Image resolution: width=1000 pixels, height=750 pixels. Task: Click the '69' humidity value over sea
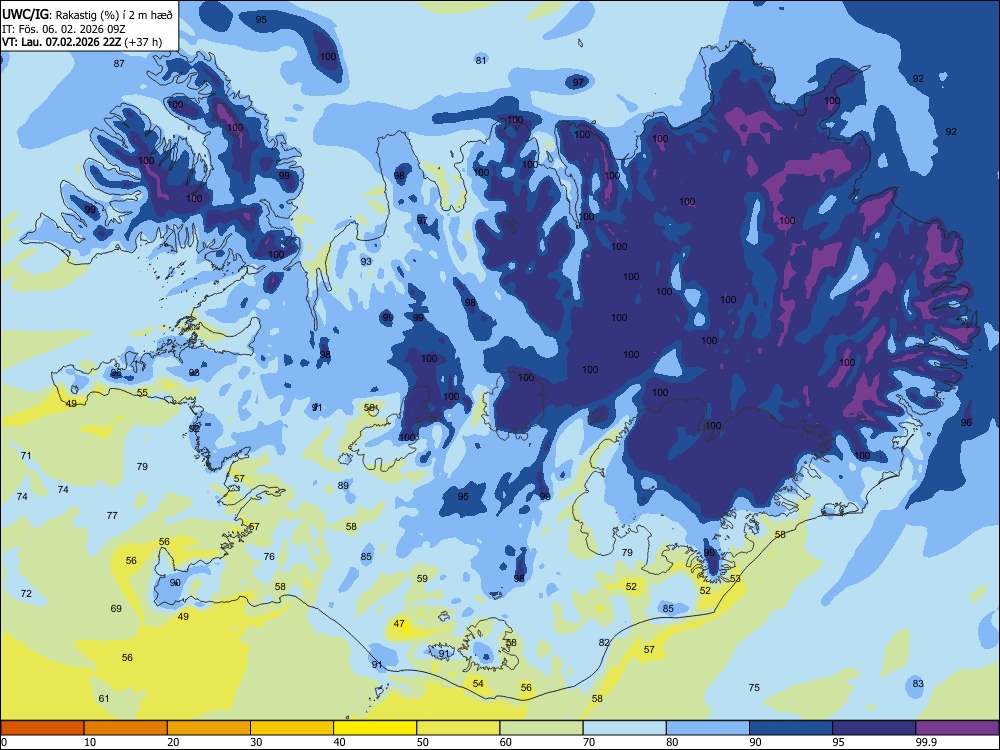116,608
